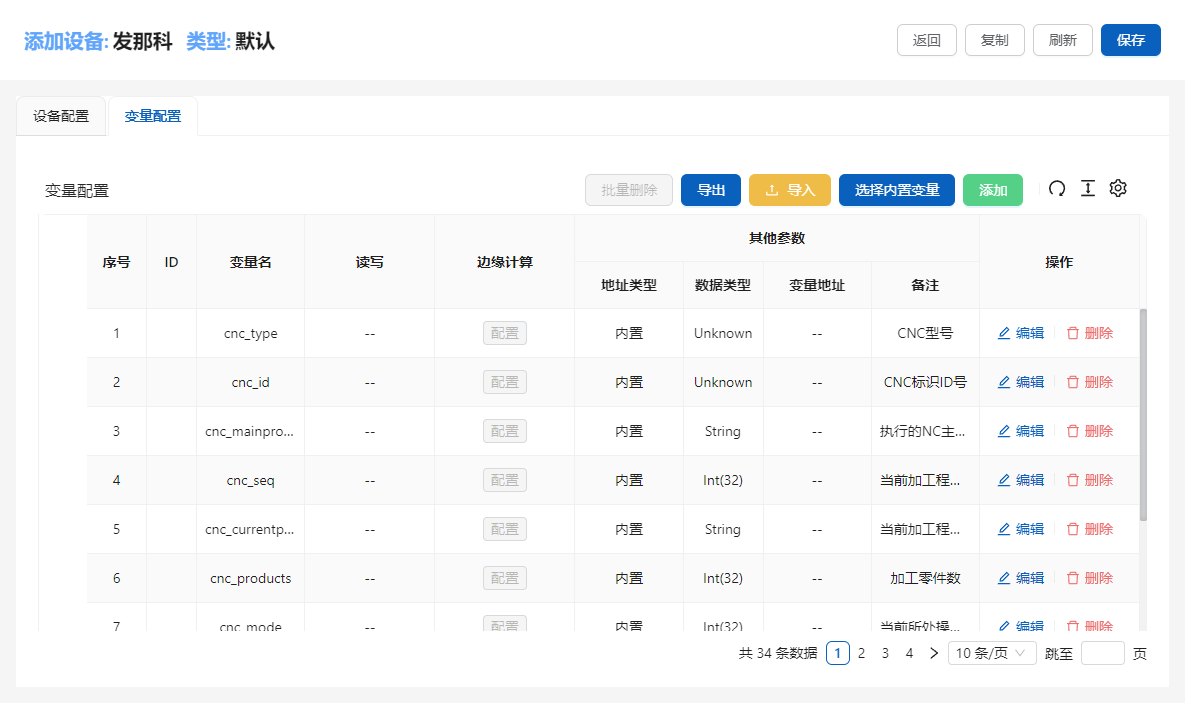
Task: Click the 跳至 page number input field
Action: [1103, 653]
